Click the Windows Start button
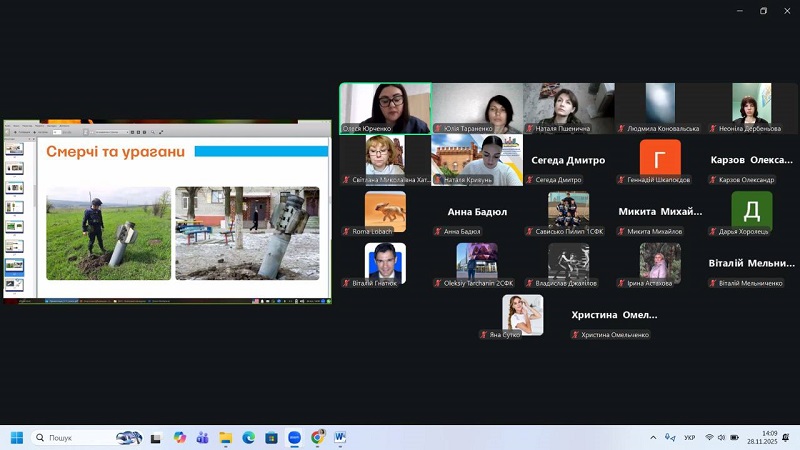The width and height of the screenshot is (800, 450). (x=16, y=438)
